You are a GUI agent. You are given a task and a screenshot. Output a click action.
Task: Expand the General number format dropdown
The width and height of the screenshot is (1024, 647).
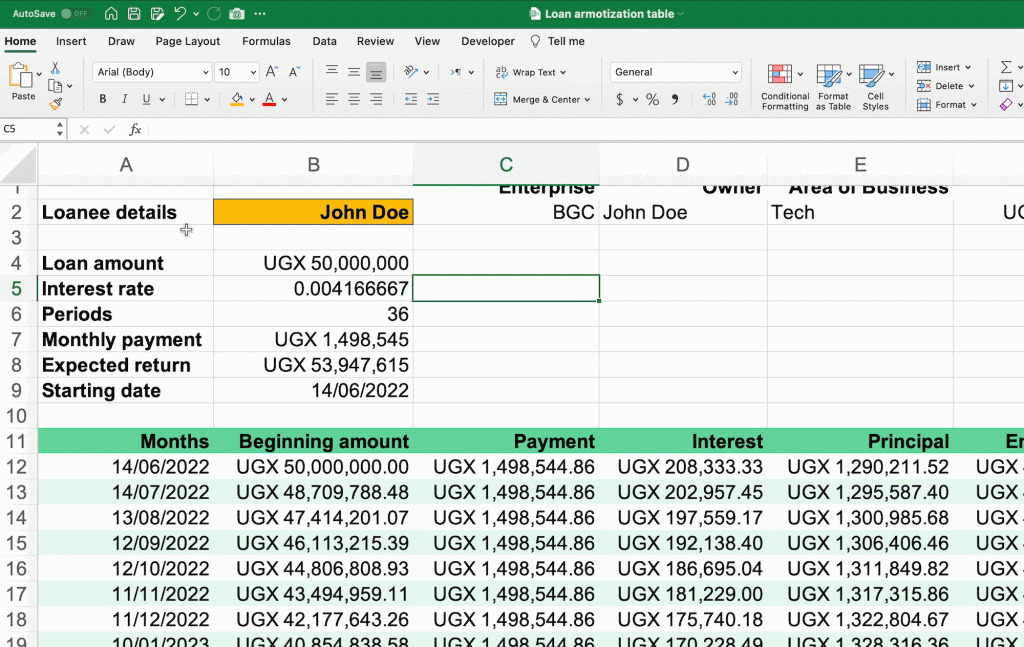point(735,73)
